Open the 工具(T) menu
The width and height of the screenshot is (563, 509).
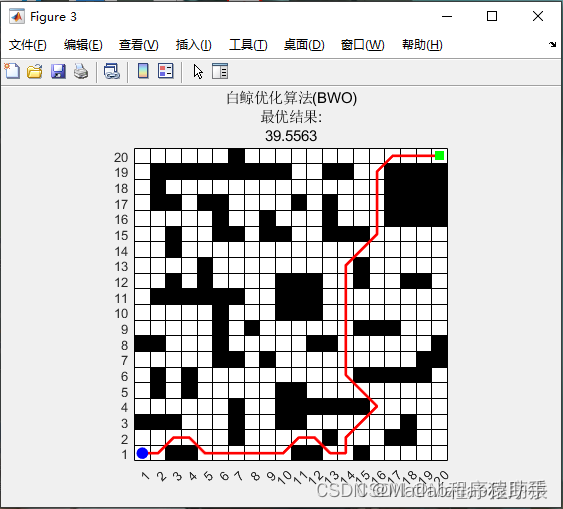pos(248,45)
